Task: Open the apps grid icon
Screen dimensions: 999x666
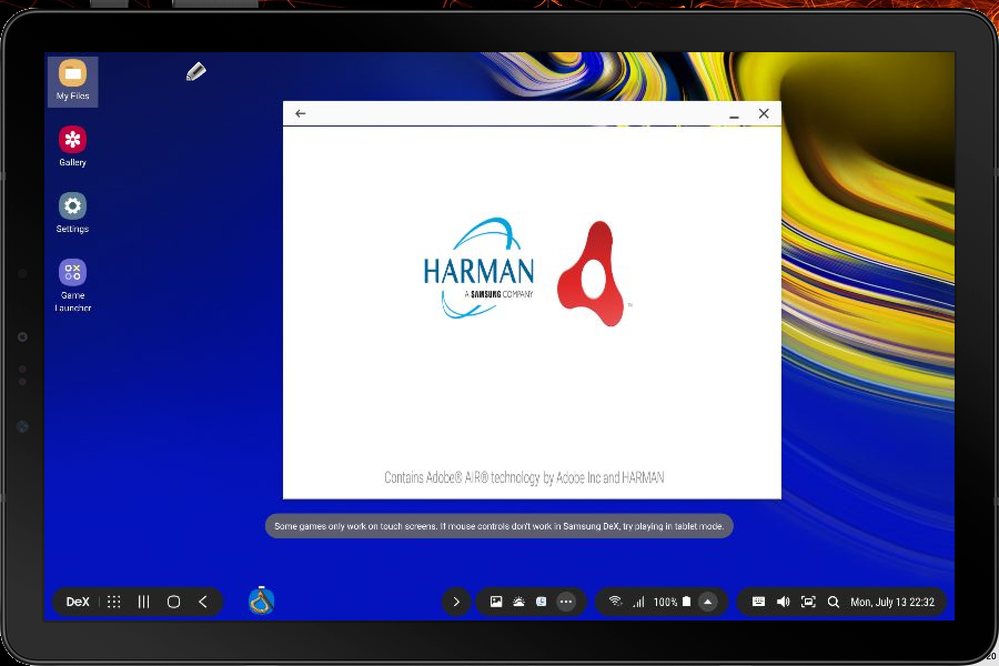Action: 114,602
